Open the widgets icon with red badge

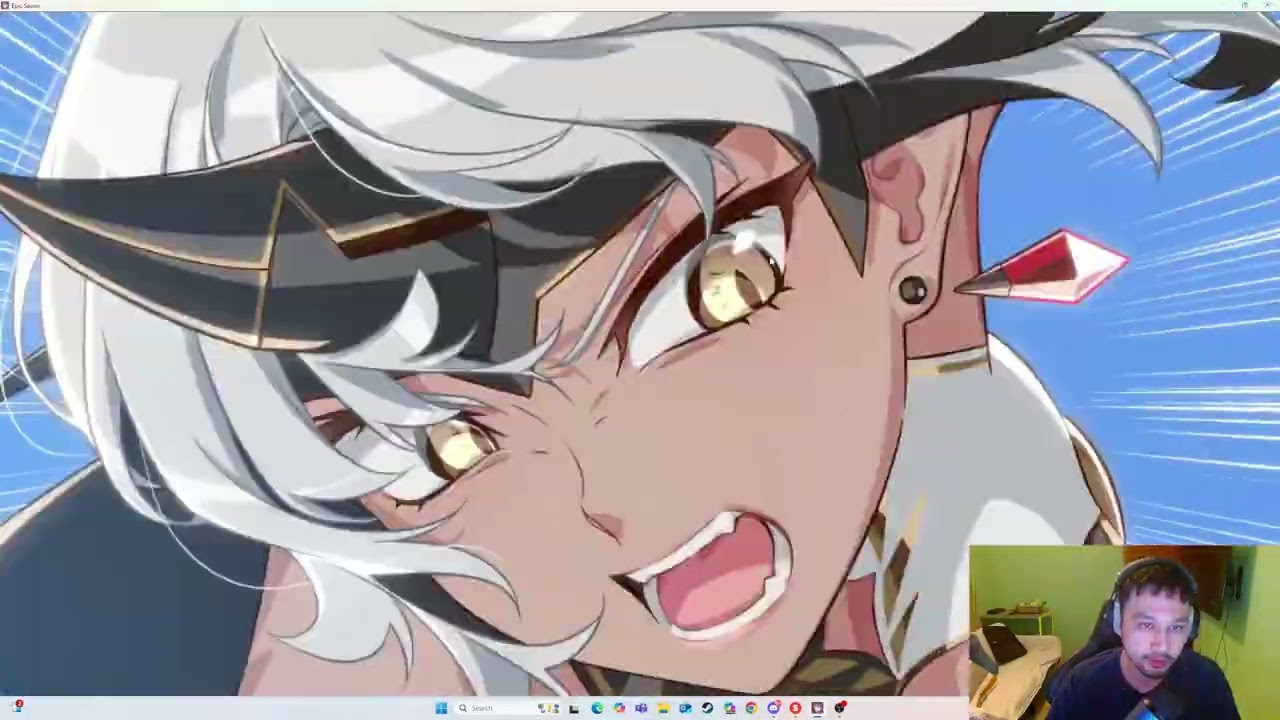point(15,708)
